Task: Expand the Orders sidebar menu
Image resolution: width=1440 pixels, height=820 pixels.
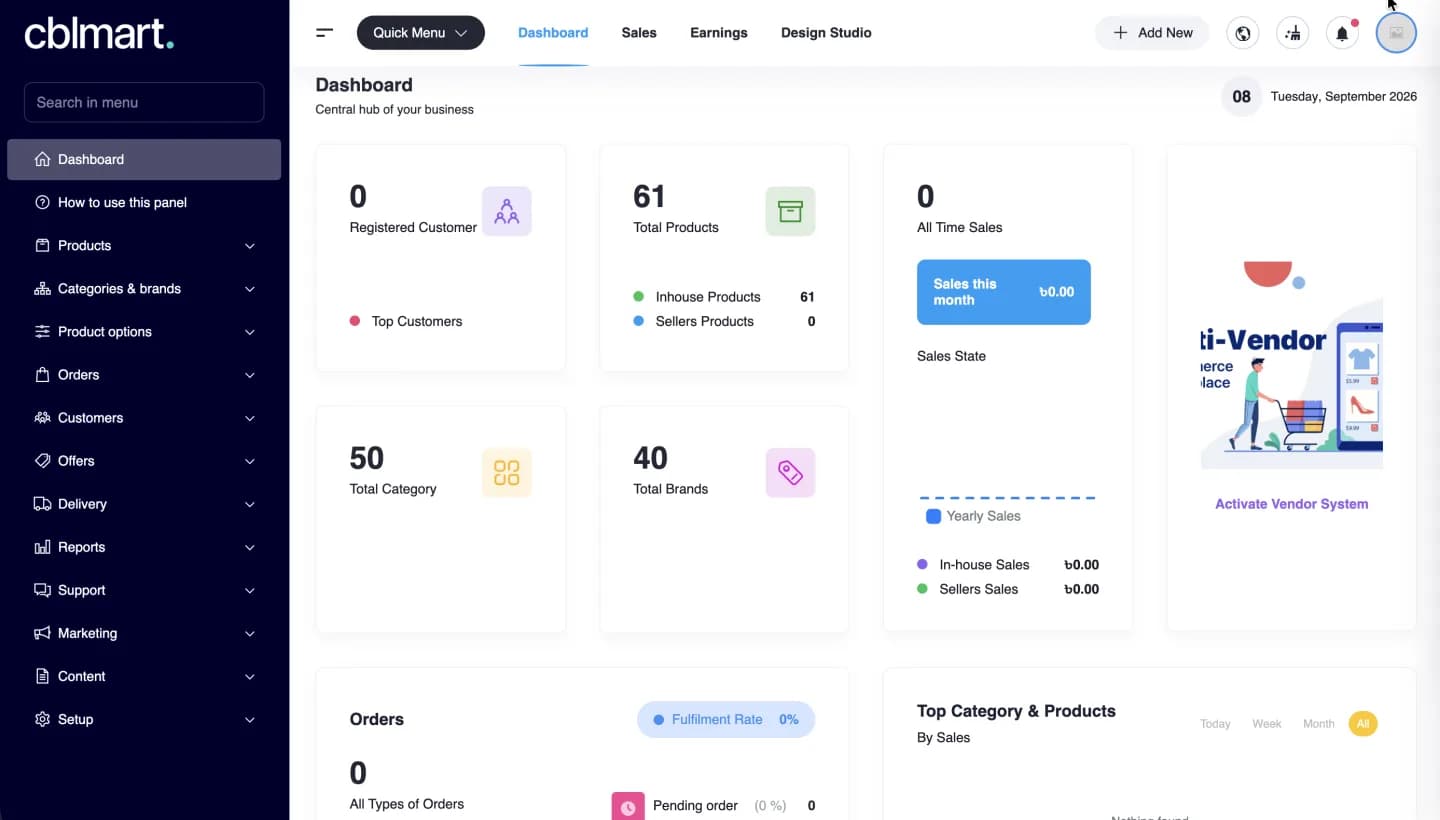Action: (144, 375)
